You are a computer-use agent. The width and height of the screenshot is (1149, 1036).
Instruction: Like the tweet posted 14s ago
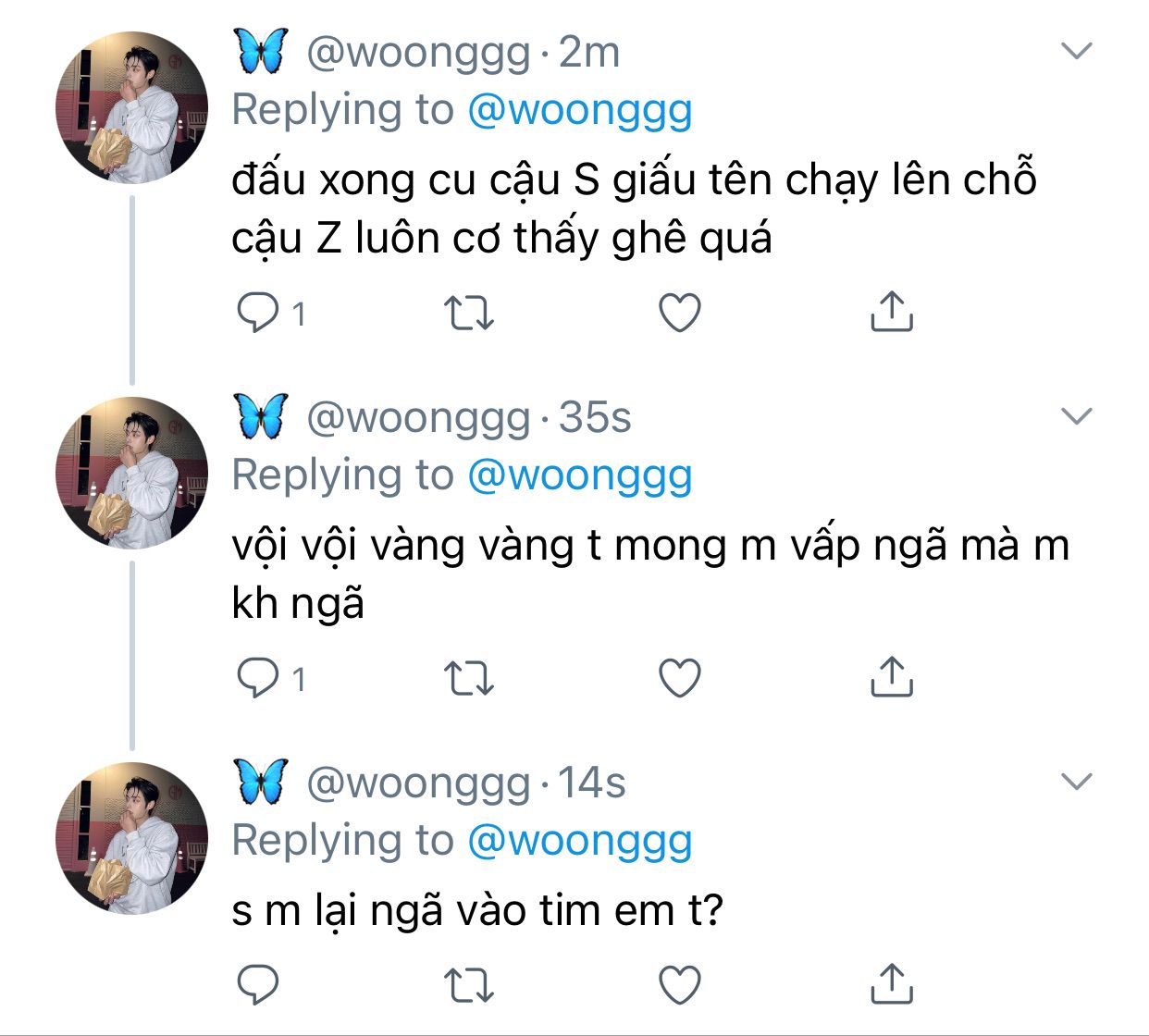click(680, 985)
